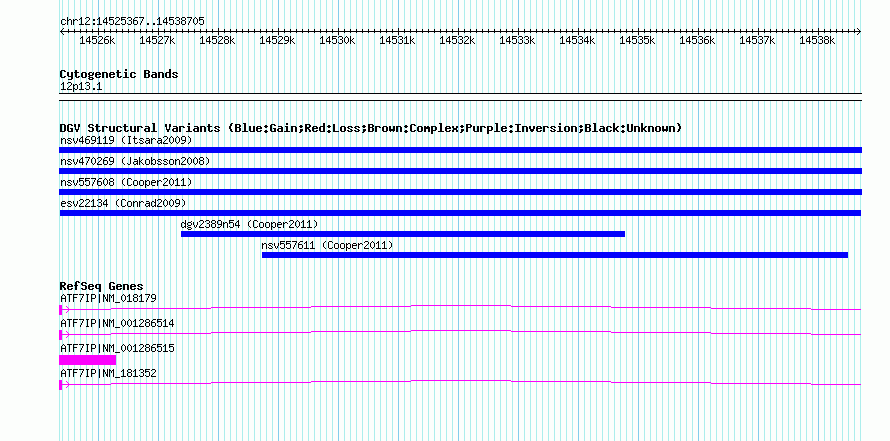Click the ATF7IP NM_018179 intron line

460,307
